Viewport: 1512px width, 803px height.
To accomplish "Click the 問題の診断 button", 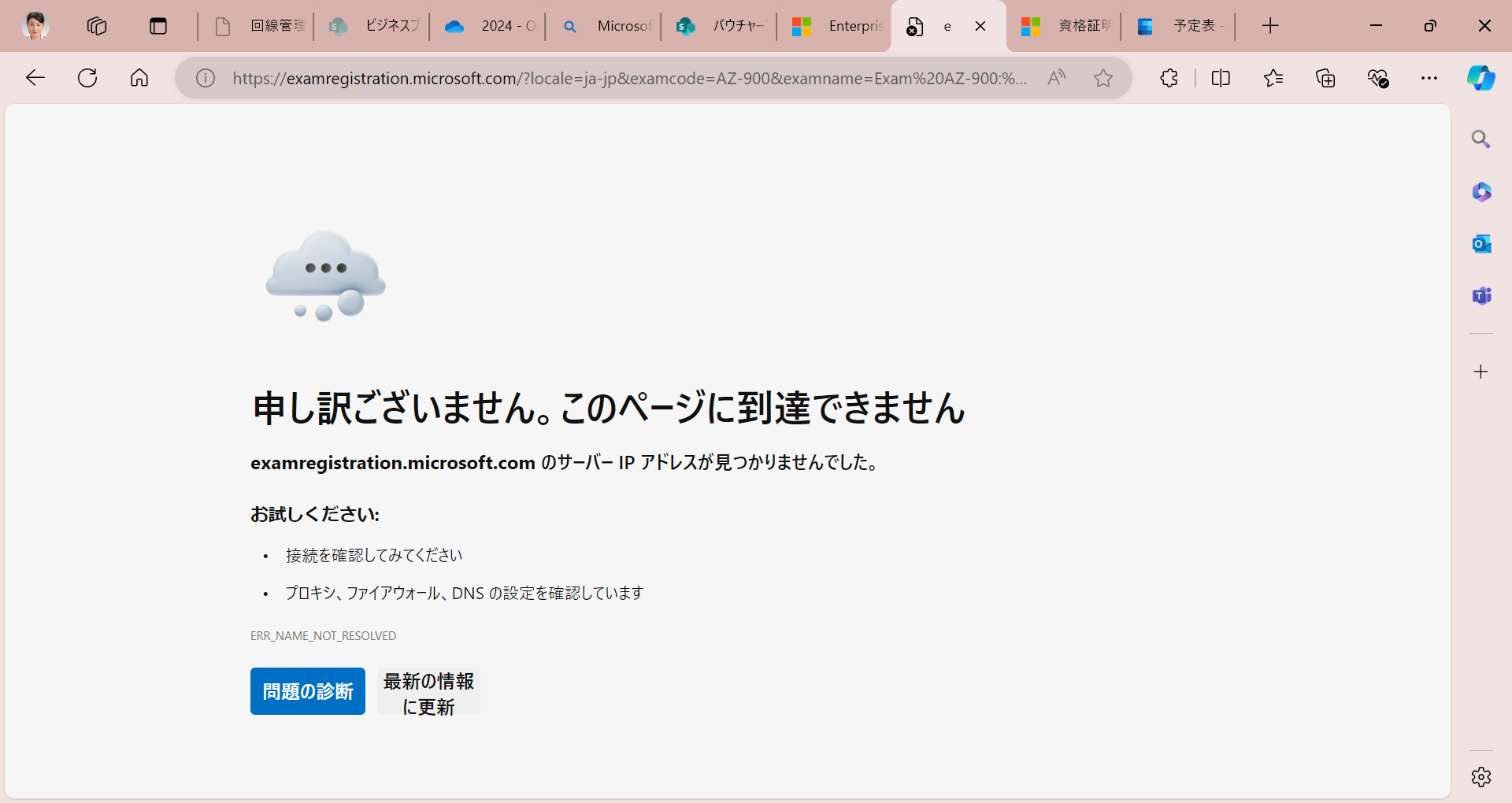I will (x=308, y=691).
